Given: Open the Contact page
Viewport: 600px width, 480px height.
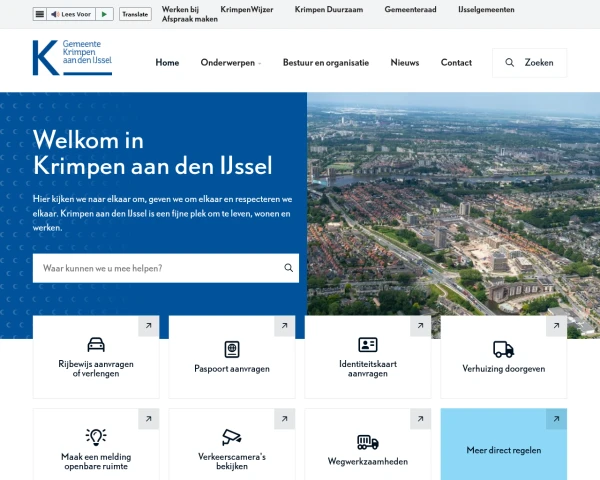Looking at the screenshot, I should pyautogui.click(x=456, y=62).
